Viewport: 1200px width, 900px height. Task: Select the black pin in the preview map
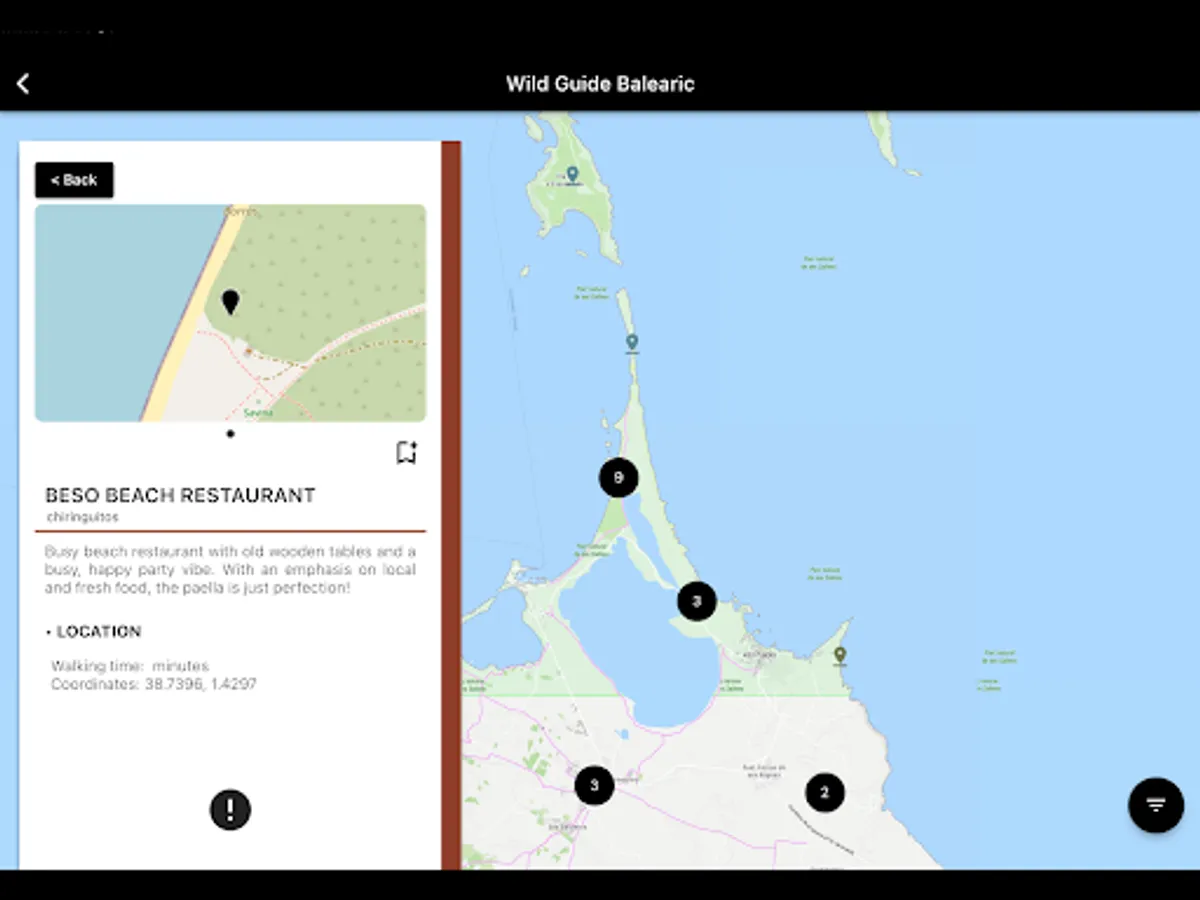coord(230,302)
